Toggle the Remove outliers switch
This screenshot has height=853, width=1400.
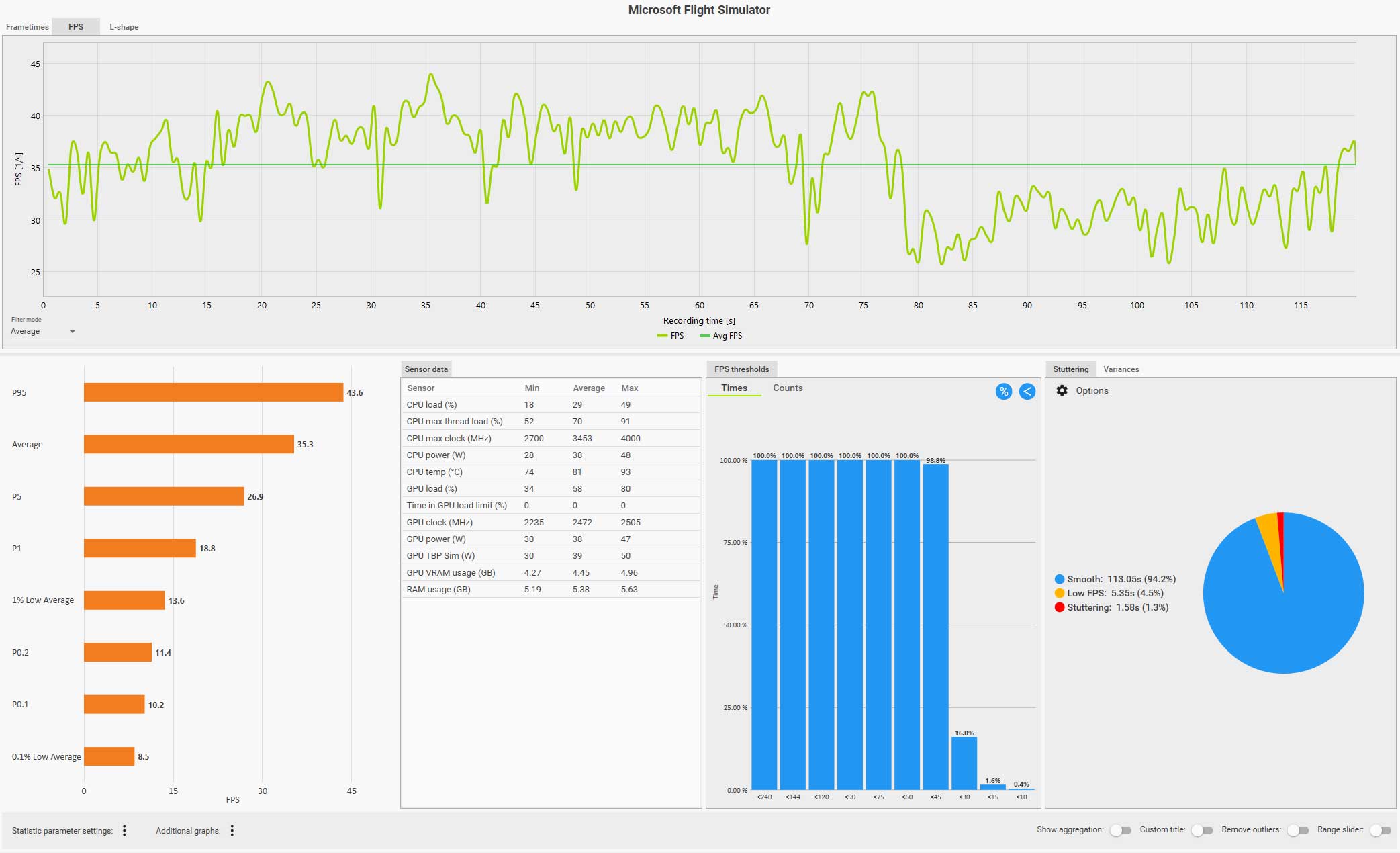point(1297,830)
